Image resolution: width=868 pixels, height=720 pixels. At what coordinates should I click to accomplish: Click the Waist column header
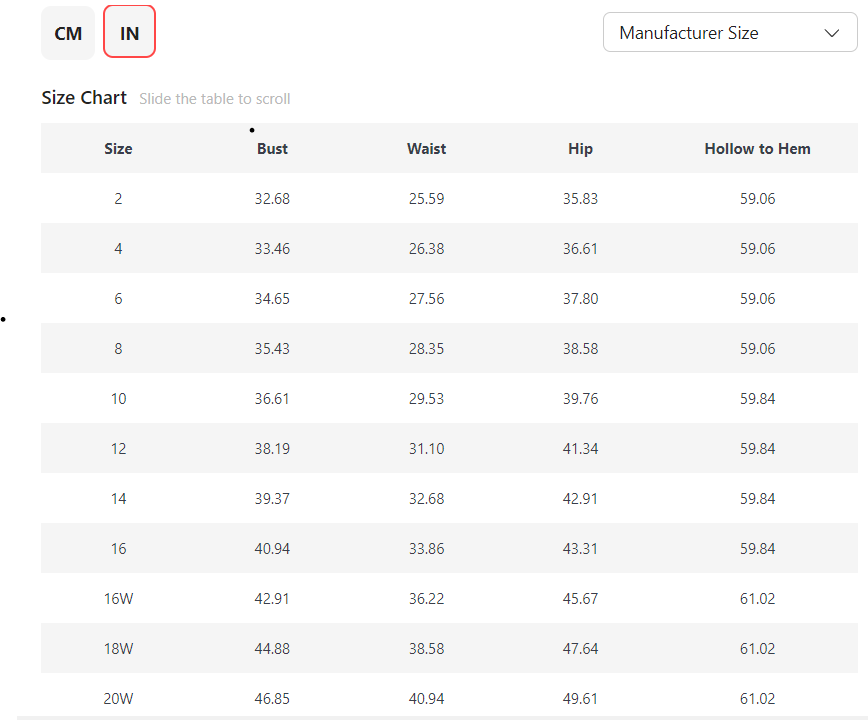click(x=426, y=149)
